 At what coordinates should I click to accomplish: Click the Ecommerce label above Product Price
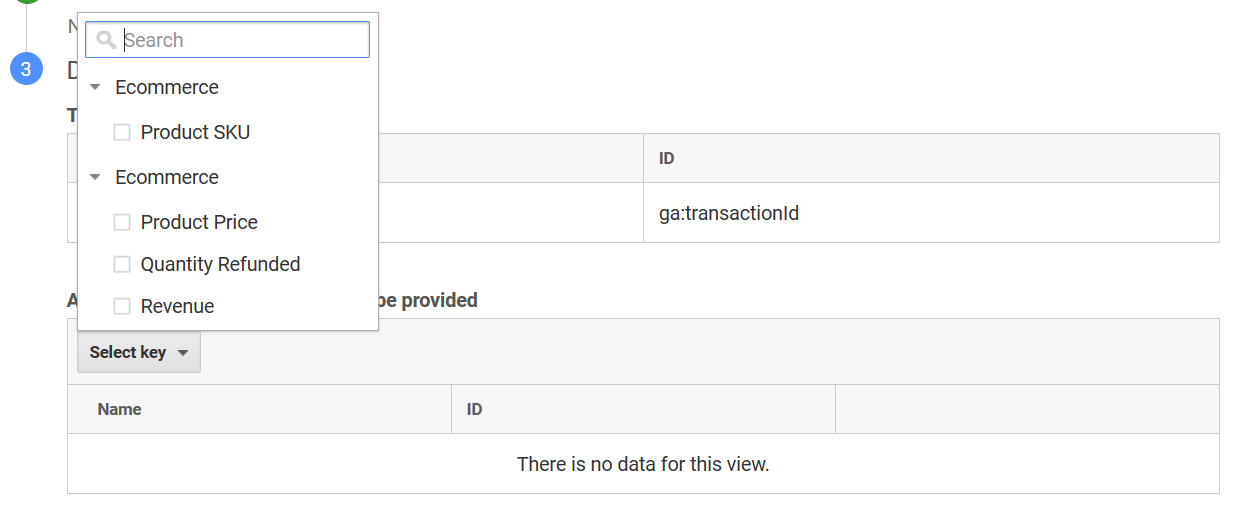click(x=167, y=178)
